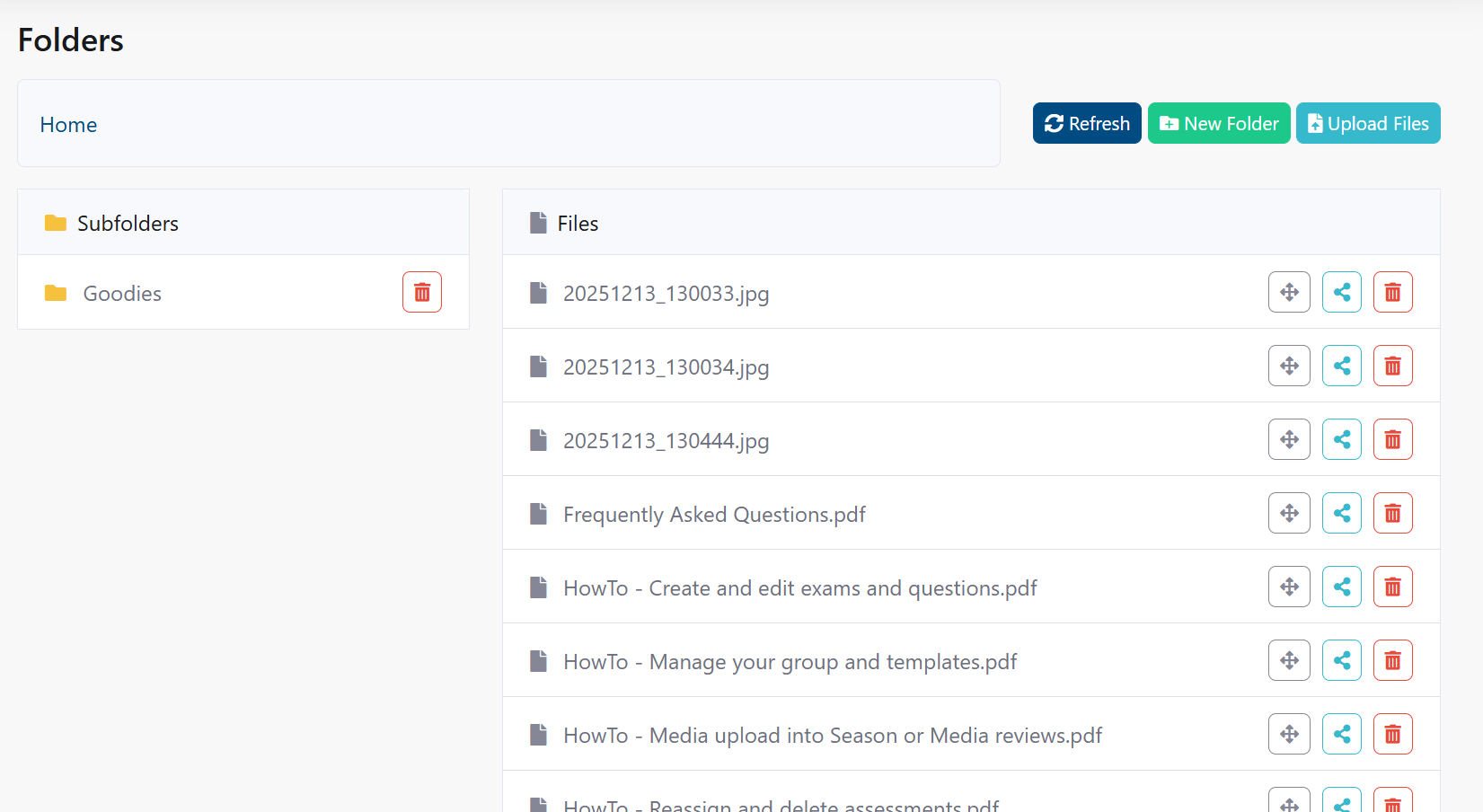1483x812 pixels.
Task: Move the HowTo - Create and edit exams file
Action: (x=1289, y=587)
